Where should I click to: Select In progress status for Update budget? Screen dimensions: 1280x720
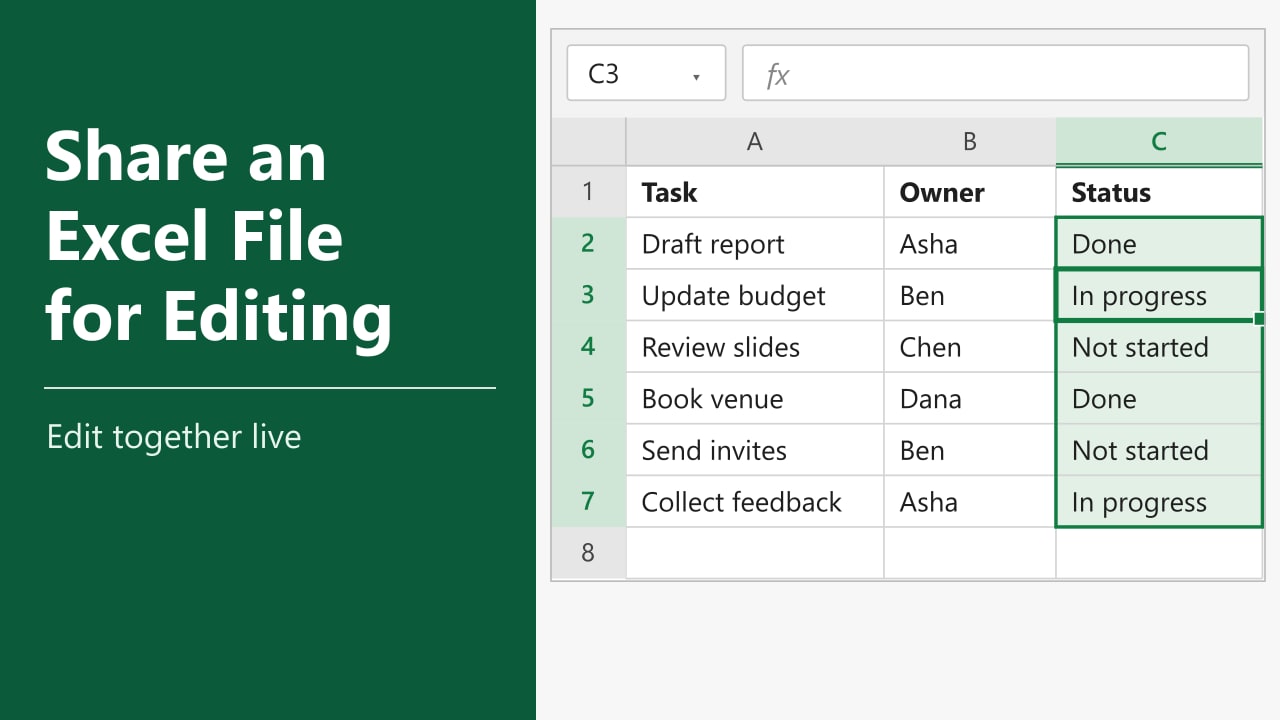point(1159,295)
